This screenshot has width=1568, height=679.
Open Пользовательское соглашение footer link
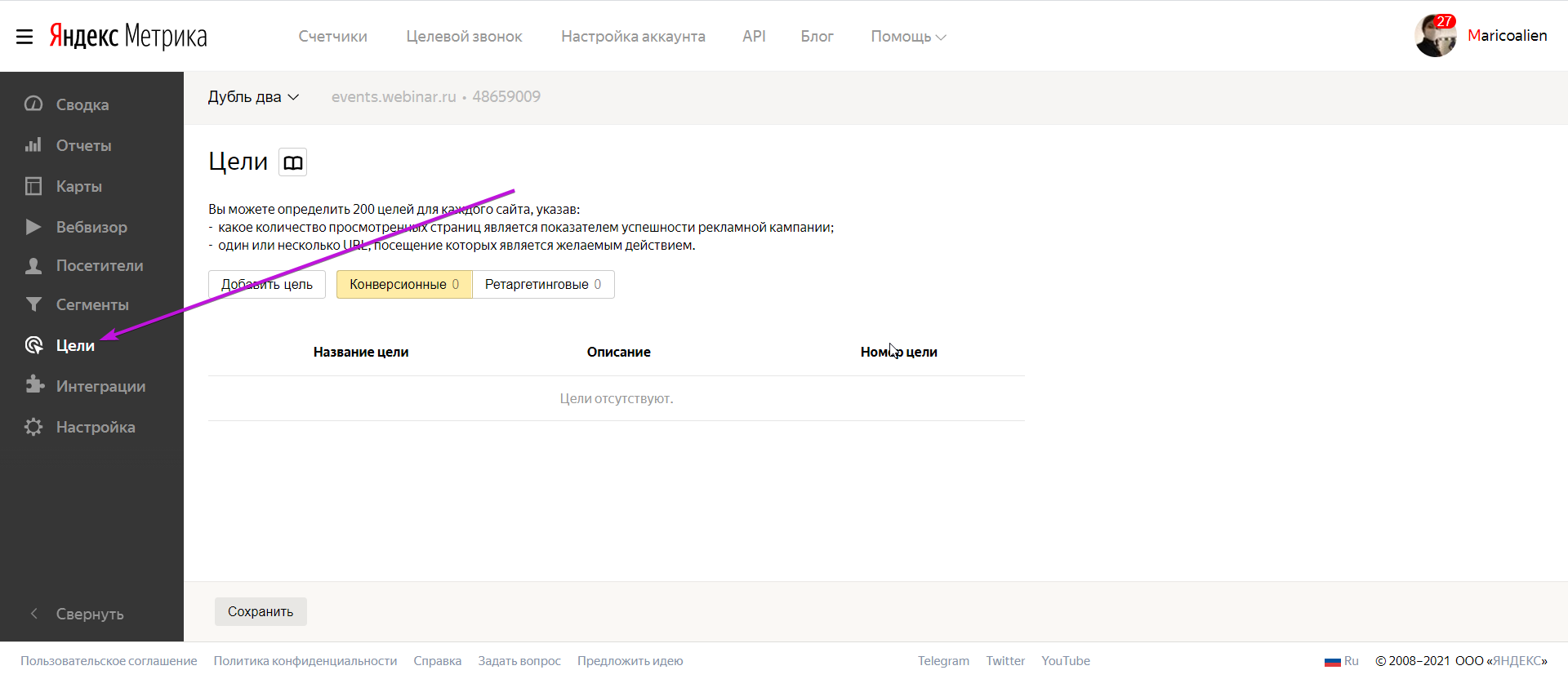click(x=109, y=661)
